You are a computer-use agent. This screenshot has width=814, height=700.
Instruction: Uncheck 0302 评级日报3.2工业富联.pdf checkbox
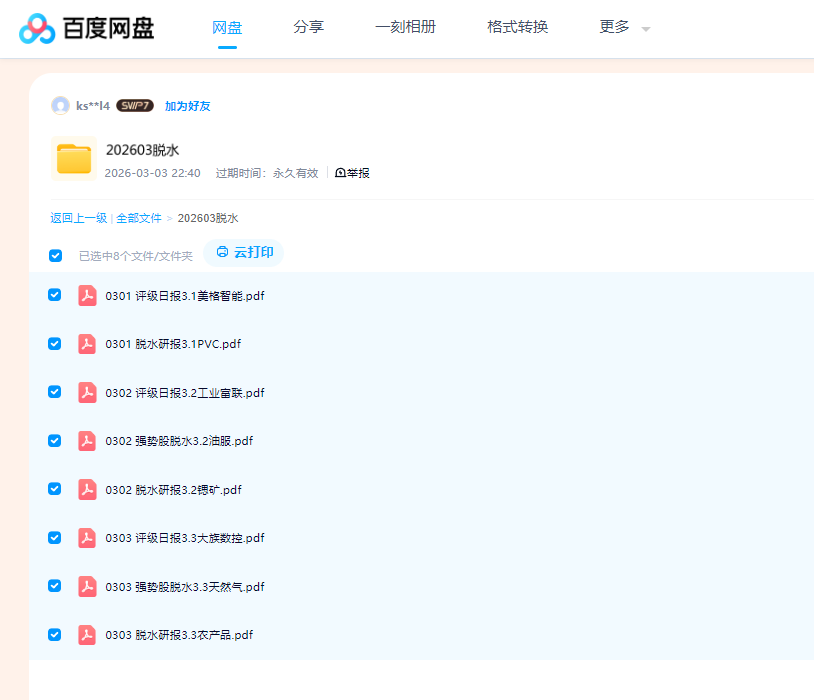point(55,392)
